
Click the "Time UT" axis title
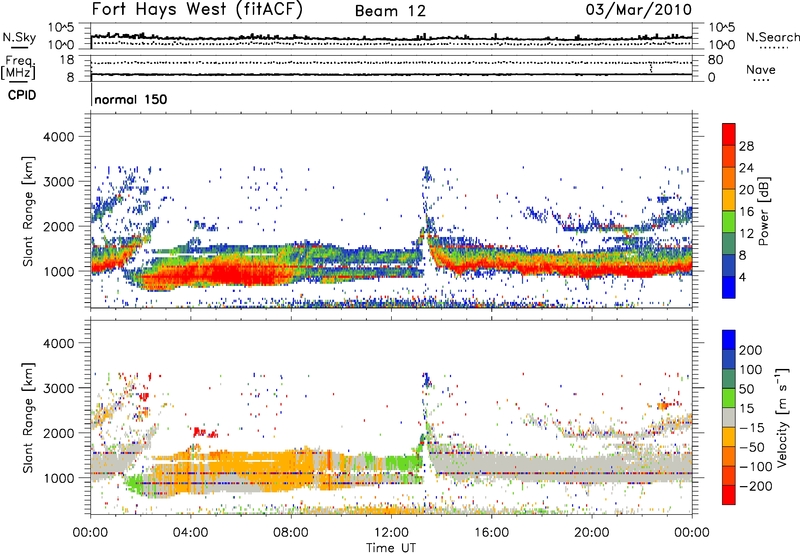click(x=391, y=547)
